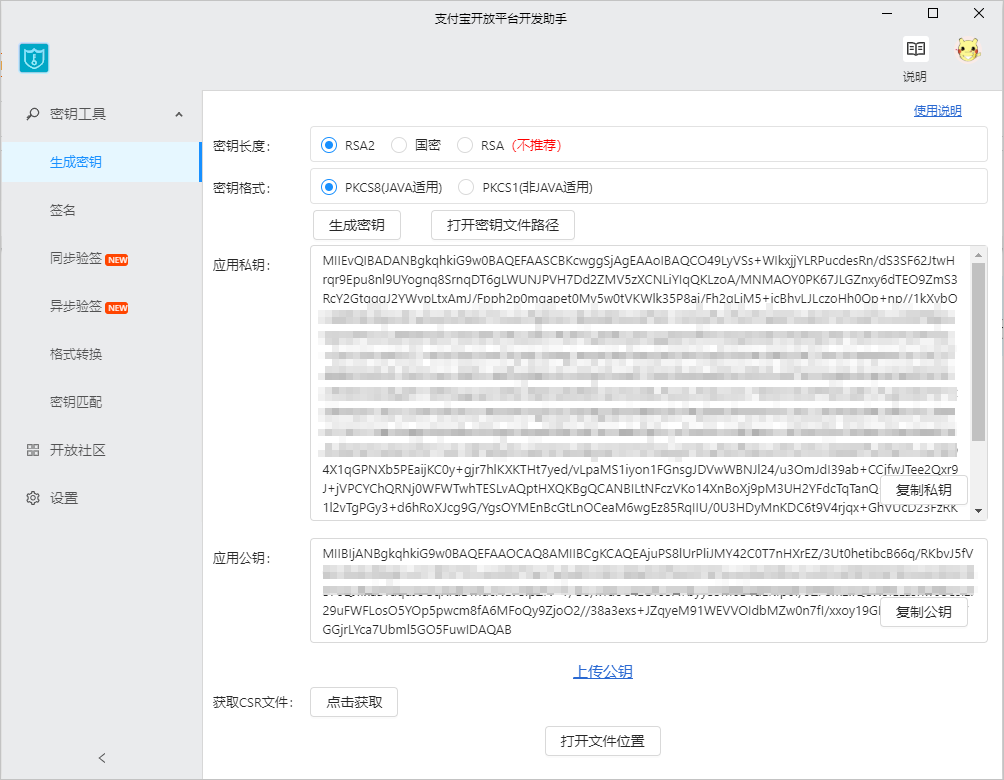Image resolution: width=1004 pixels, height=780 pixels.
Task: Click the 复制私钥 button
Action: tap(923, 491)
